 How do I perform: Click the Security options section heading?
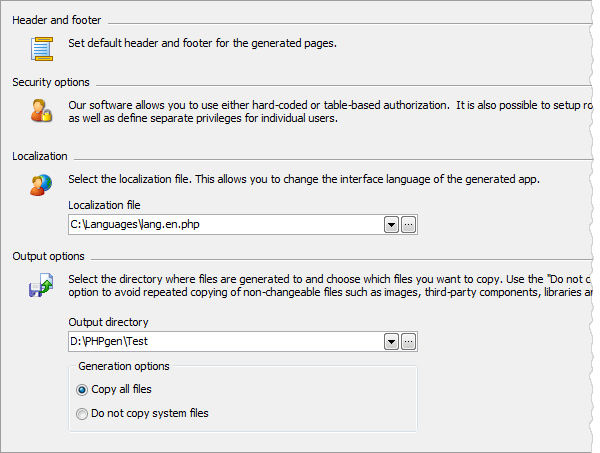(51, 82)
